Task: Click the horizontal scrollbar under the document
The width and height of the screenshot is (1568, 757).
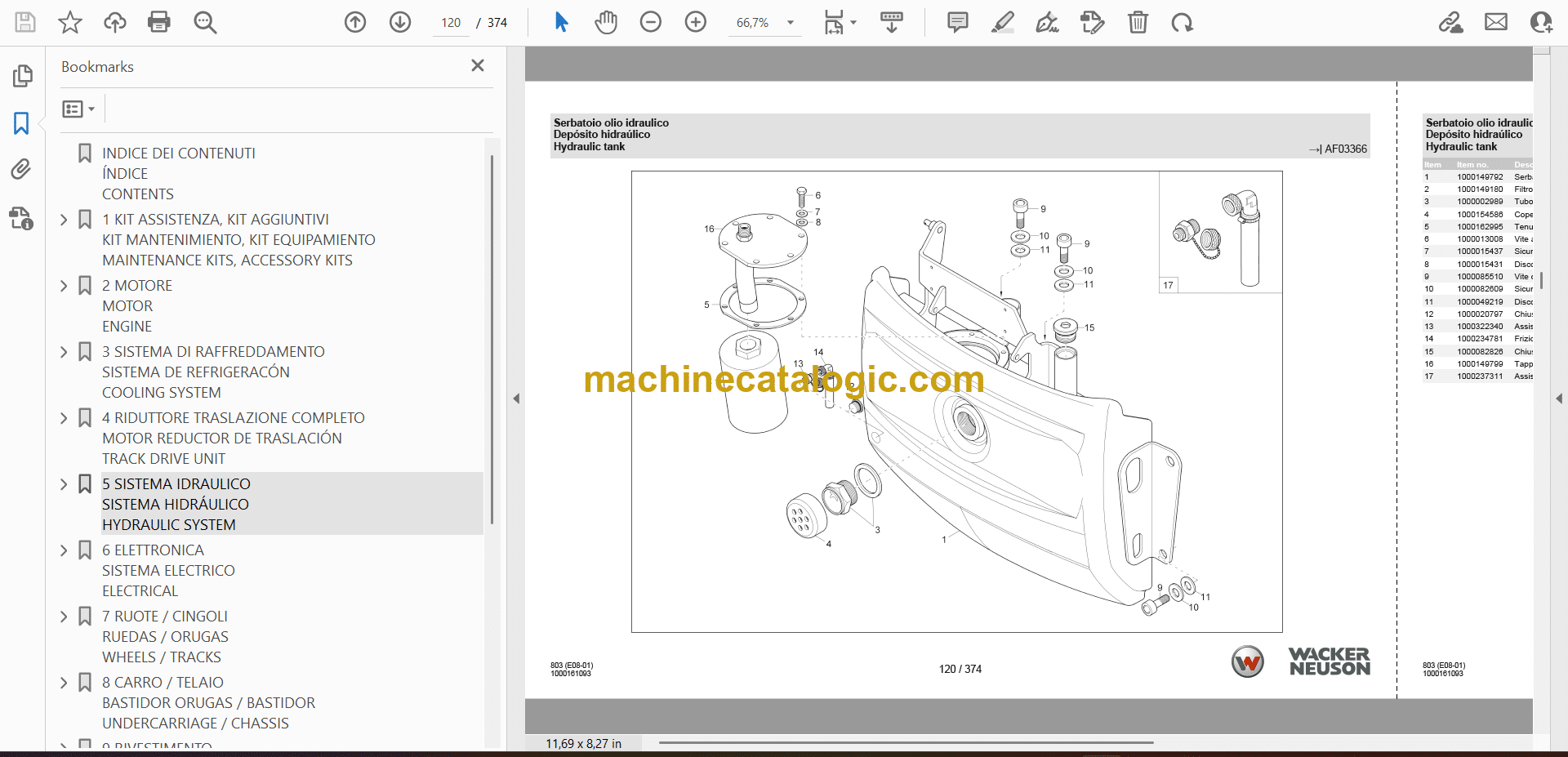Action: pos(905,743)
